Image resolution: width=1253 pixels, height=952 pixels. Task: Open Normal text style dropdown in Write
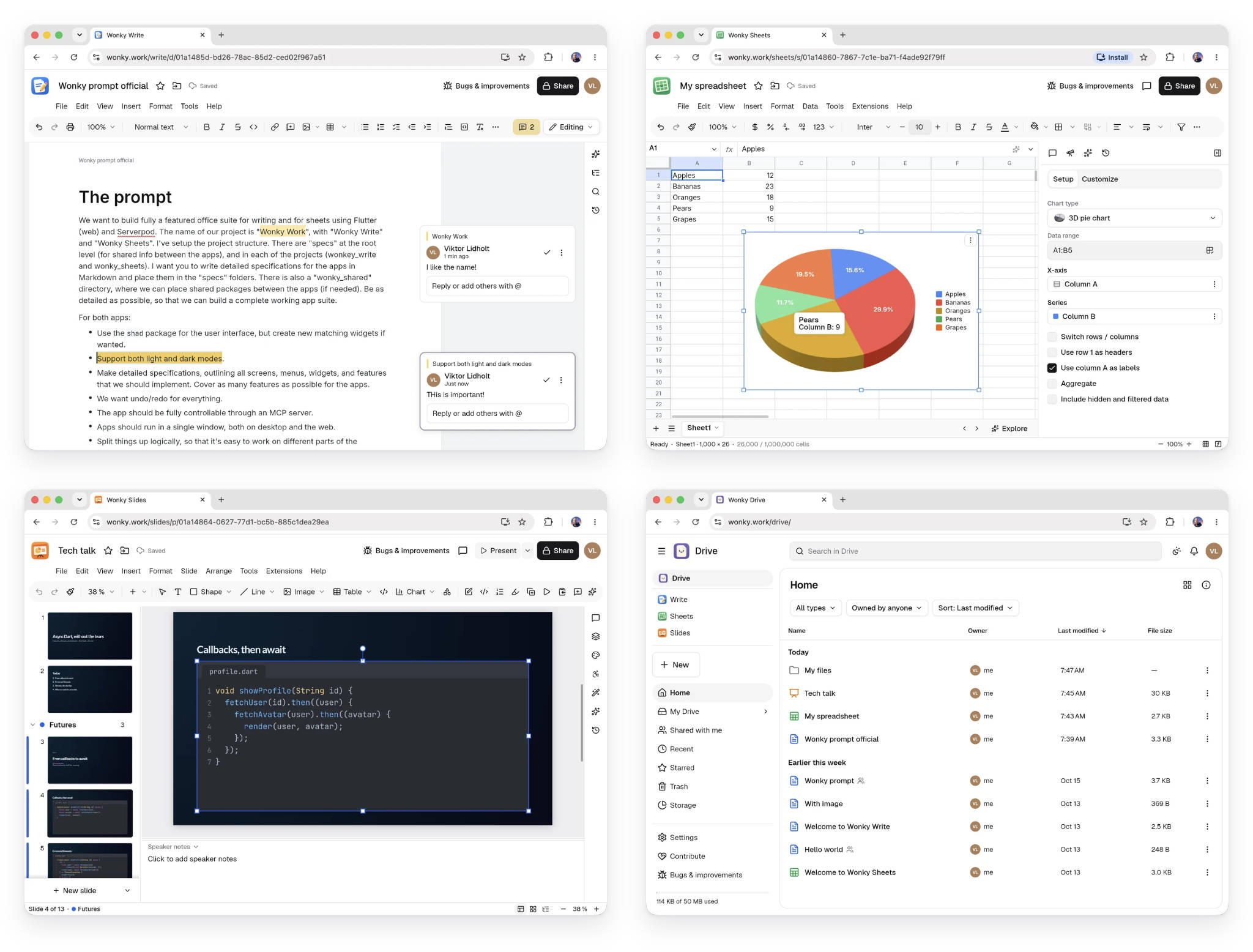click(161, 127)
